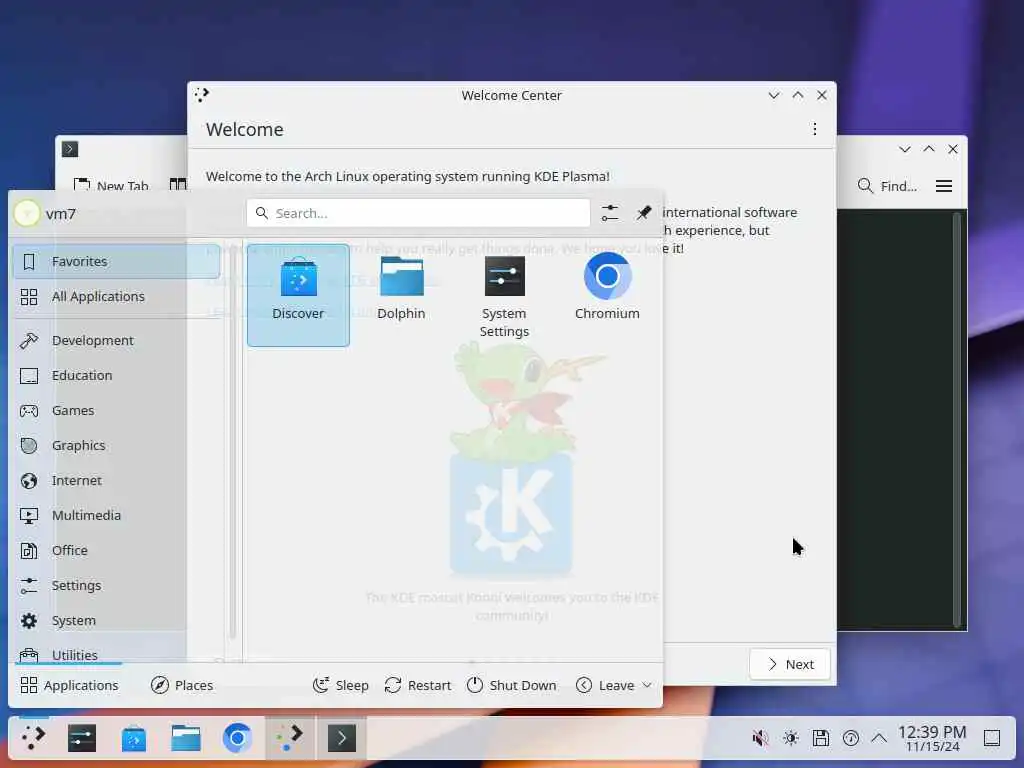Click the launcher configure sliders icon

pyautogui.click(x=610, y=213)
